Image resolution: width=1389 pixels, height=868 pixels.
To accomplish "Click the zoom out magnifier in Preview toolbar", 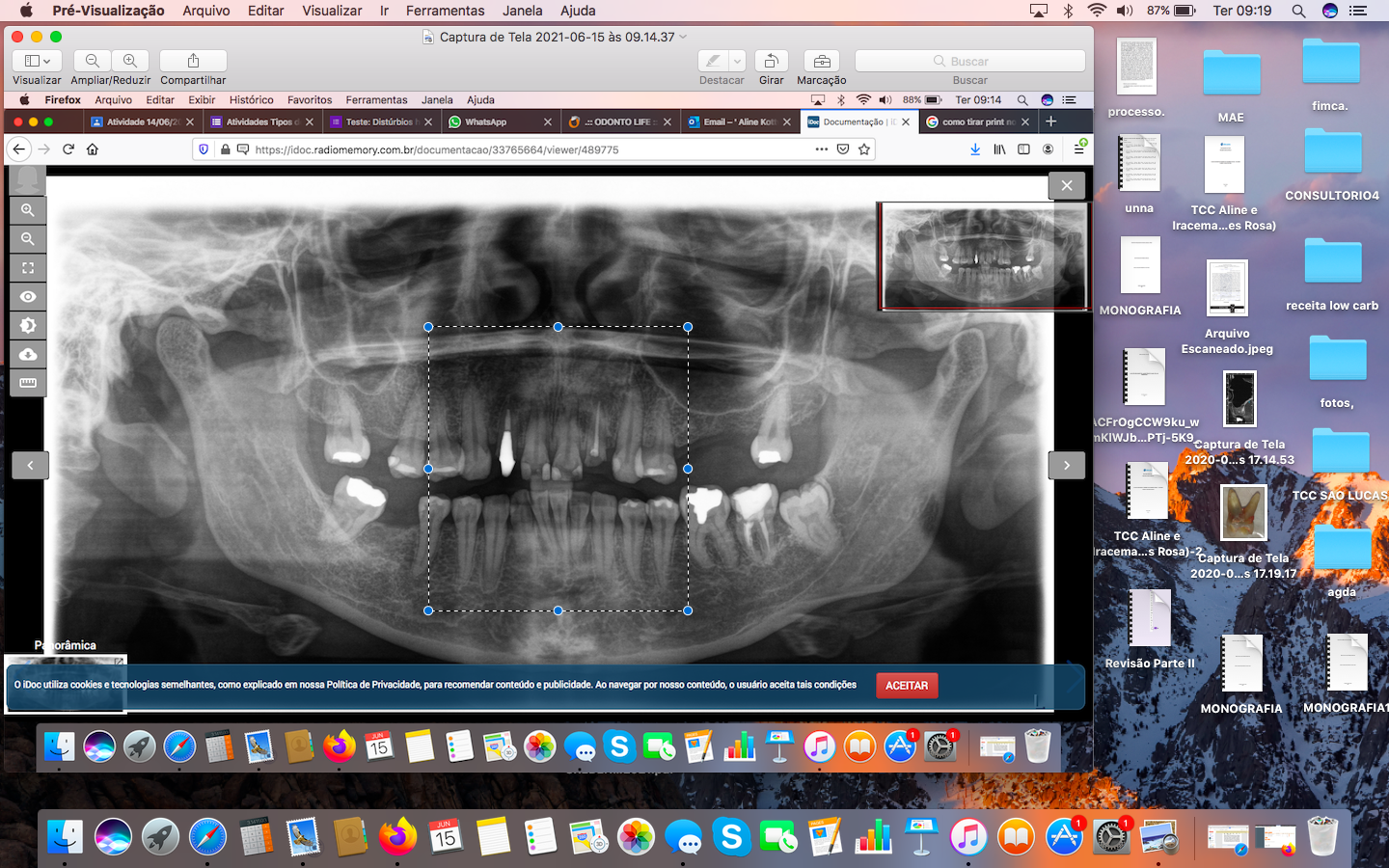I will (x=93, y=61).
